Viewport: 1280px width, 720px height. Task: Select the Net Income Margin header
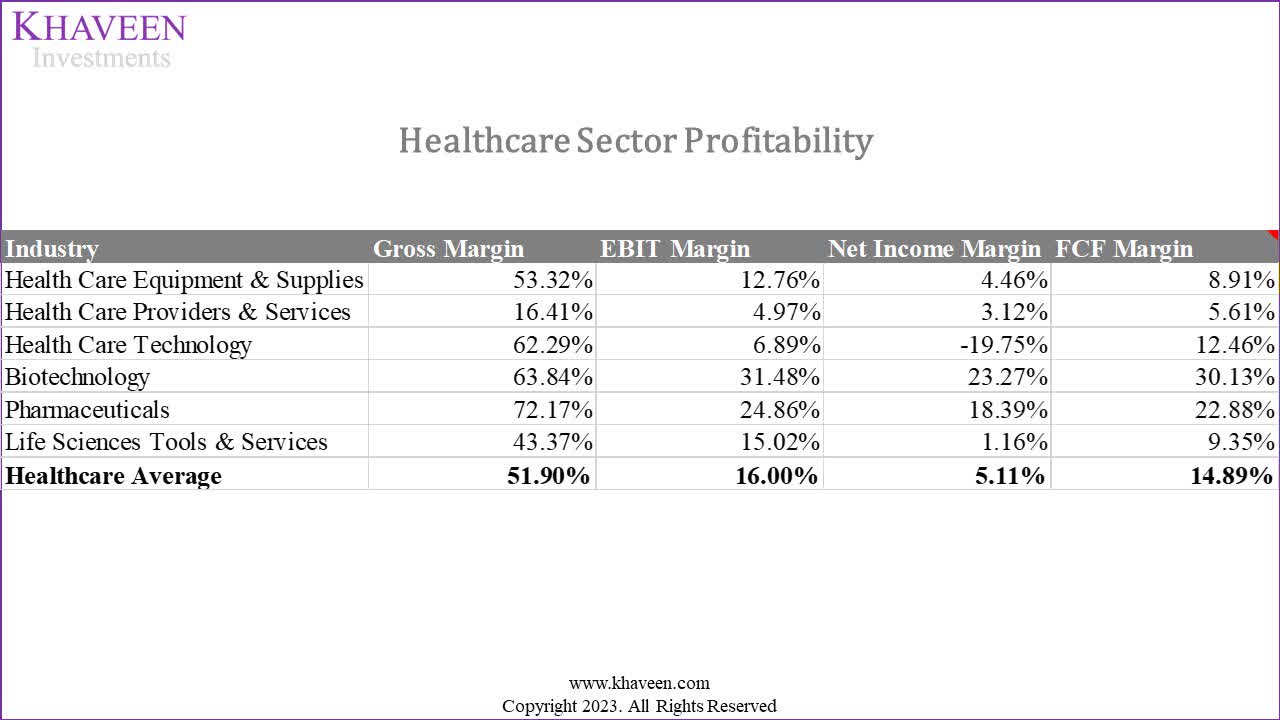(x=934, y=248)
